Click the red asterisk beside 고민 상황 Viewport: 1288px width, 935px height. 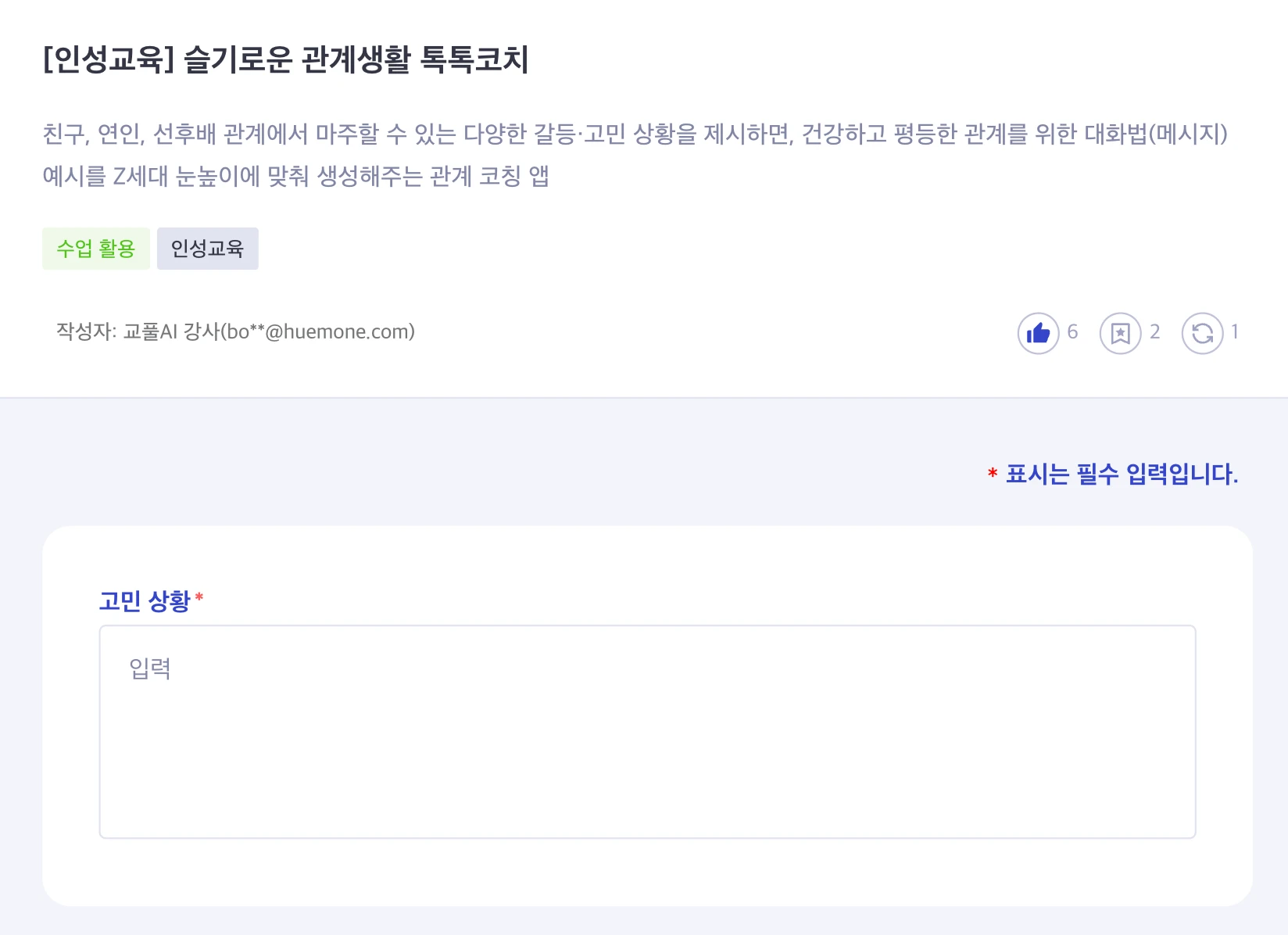(x=199, y=598)
